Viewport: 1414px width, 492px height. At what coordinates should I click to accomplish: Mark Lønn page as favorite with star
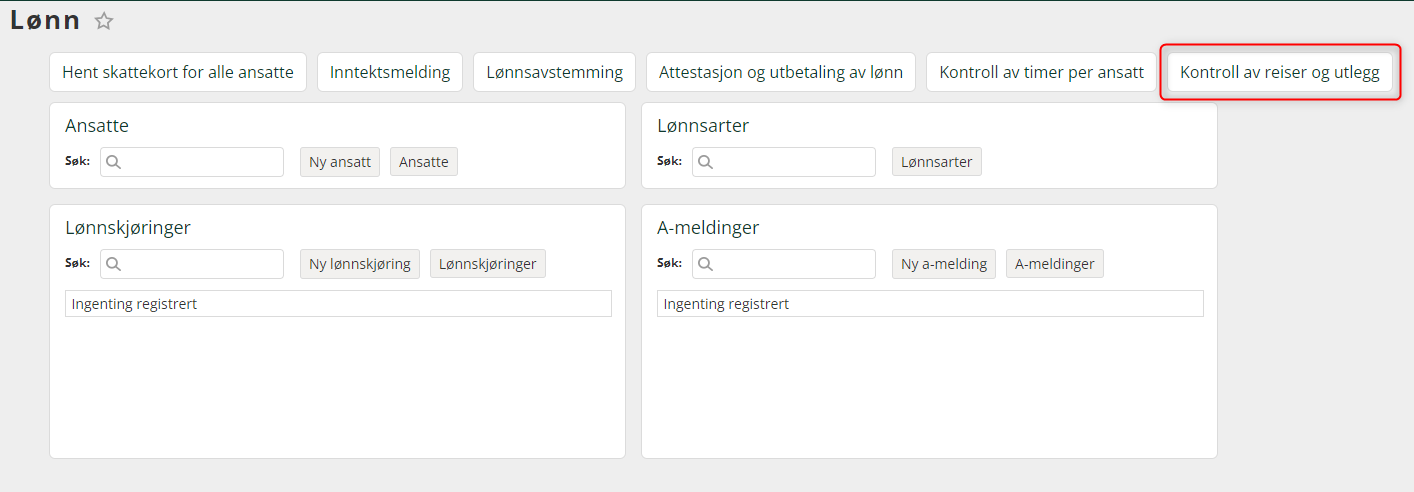coord(104,21)
